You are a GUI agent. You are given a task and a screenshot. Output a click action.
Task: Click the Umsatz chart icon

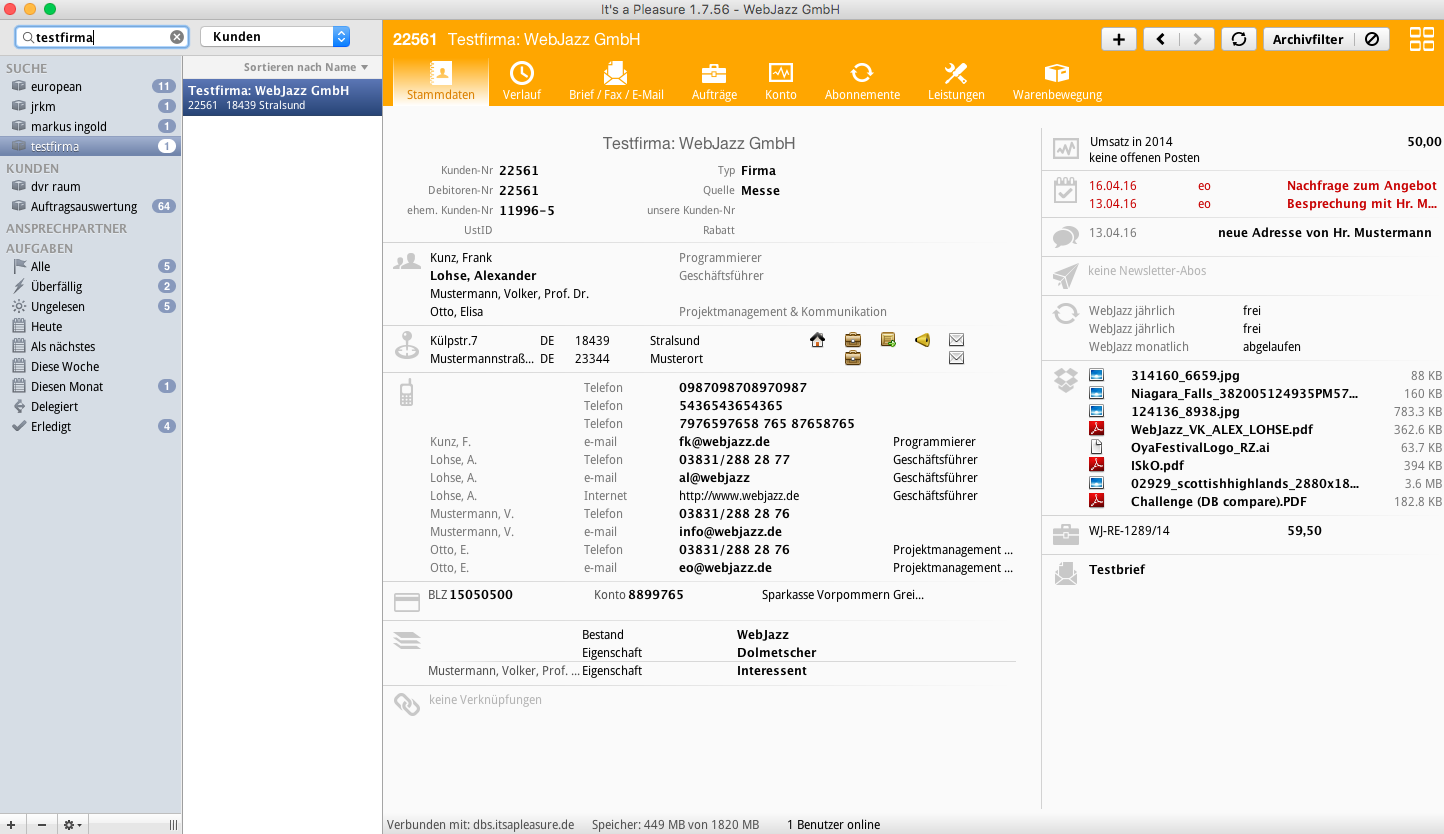pos(1066,150)
